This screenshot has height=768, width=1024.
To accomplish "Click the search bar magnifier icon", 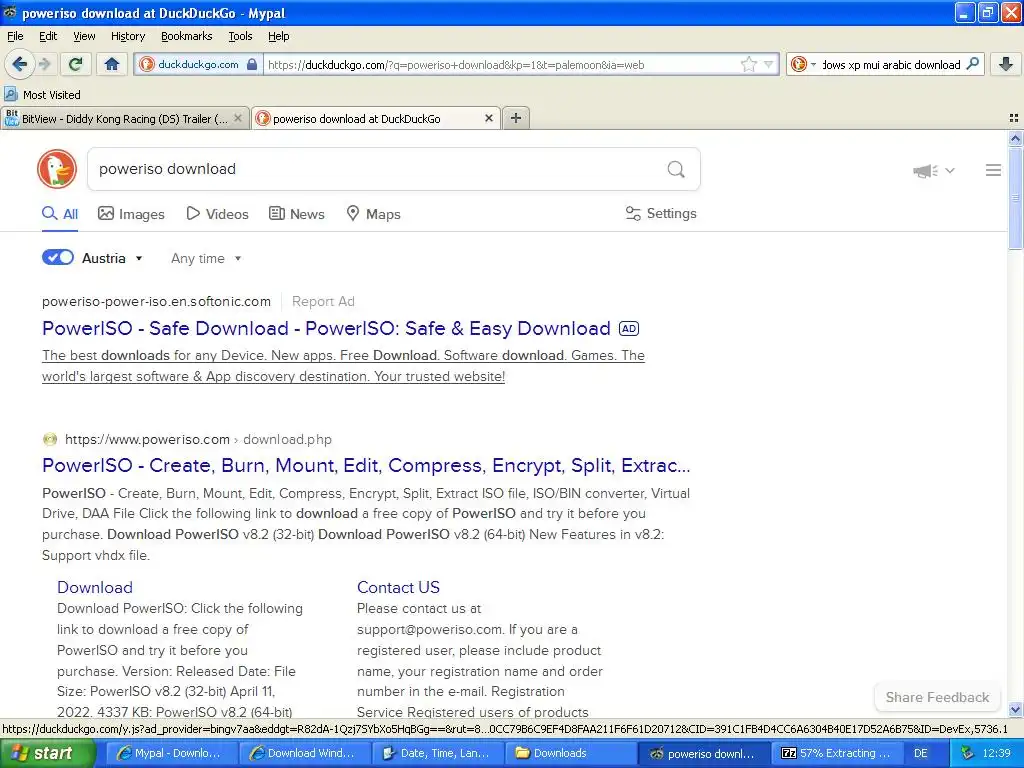I will (x=972, y=64).
